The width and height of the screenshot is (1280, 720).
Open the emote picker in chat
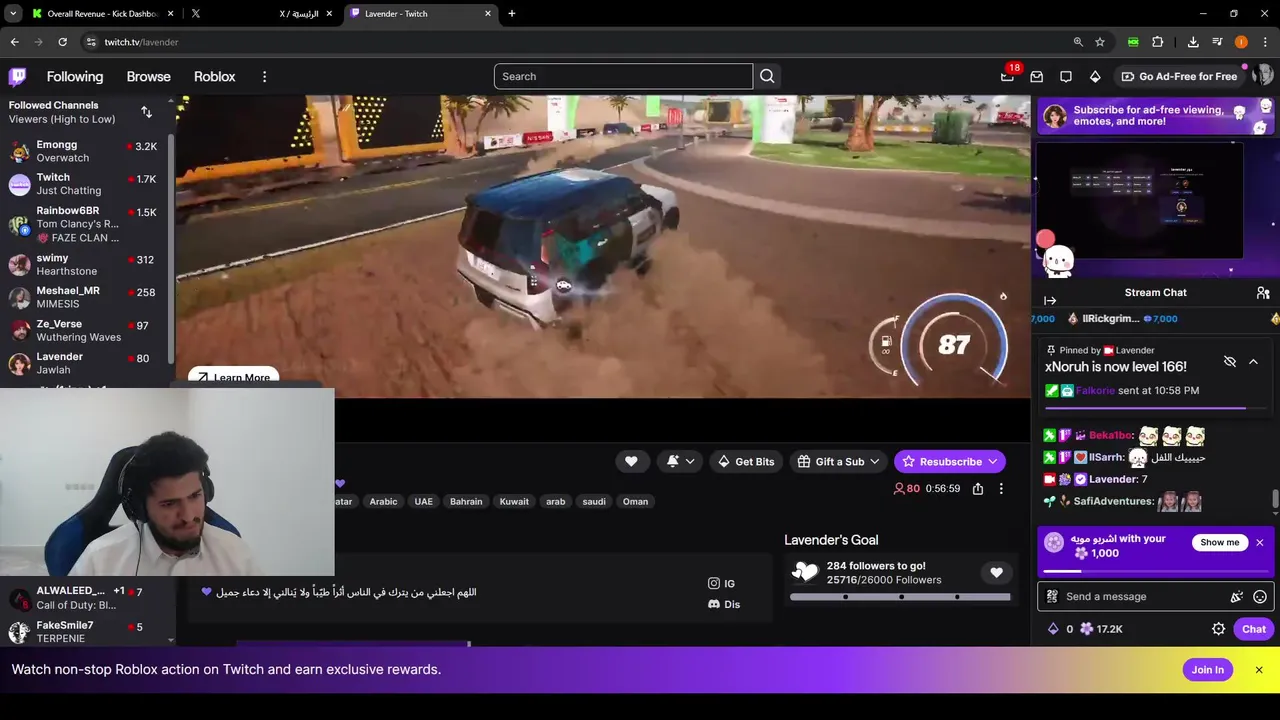tap(1260, 597)
